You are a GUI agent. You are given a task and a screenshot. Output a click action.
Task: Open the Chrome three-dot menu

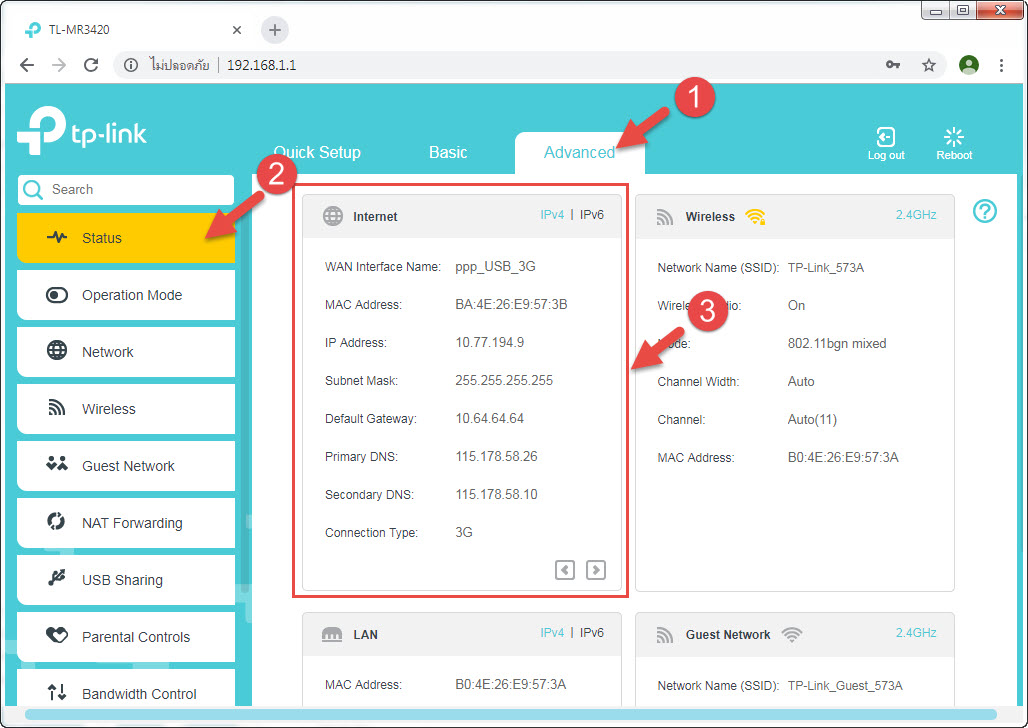[x=1001, y=65]
